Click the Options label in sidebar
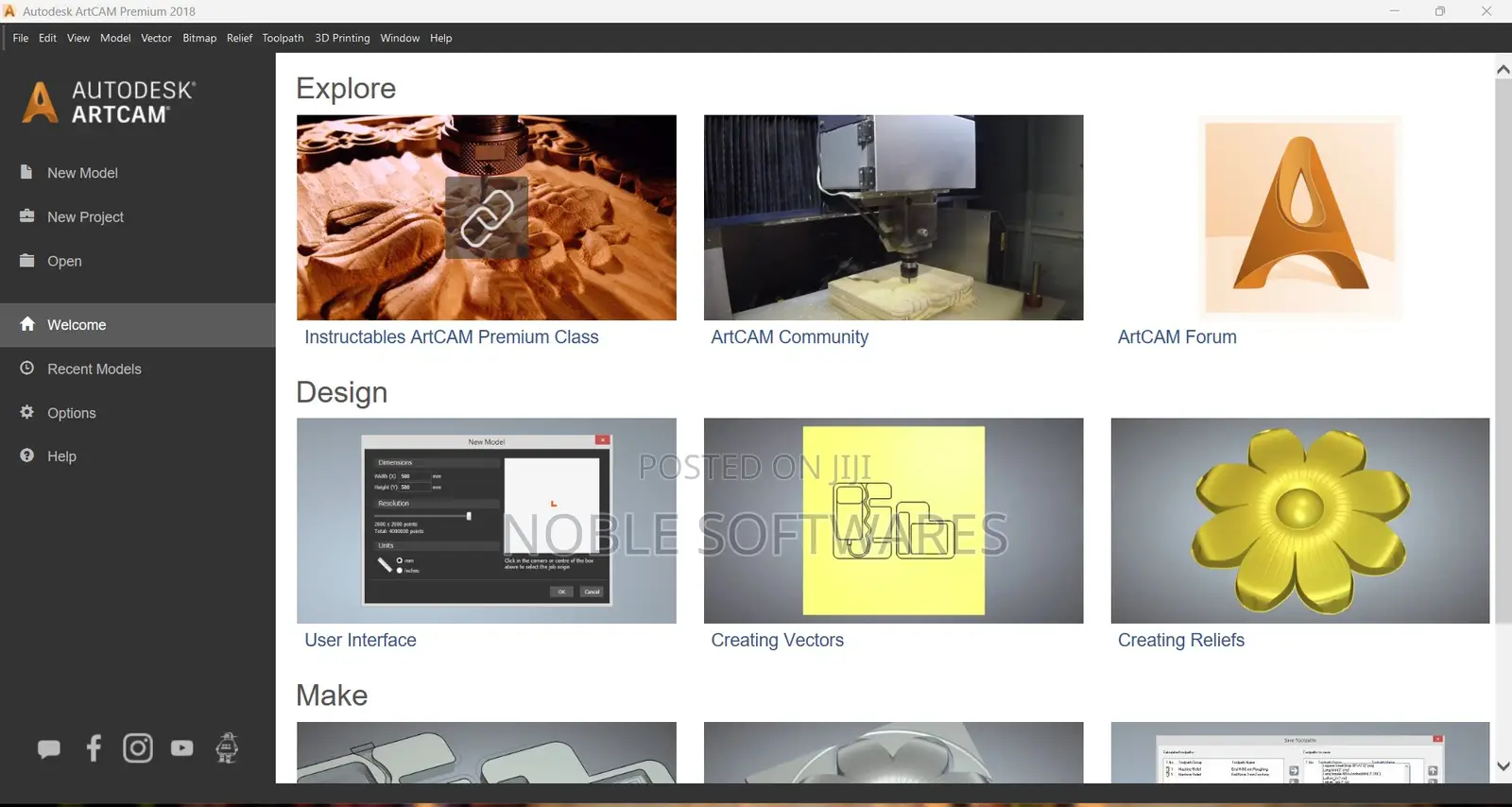The image size is (1512, 807). point(72,413)
